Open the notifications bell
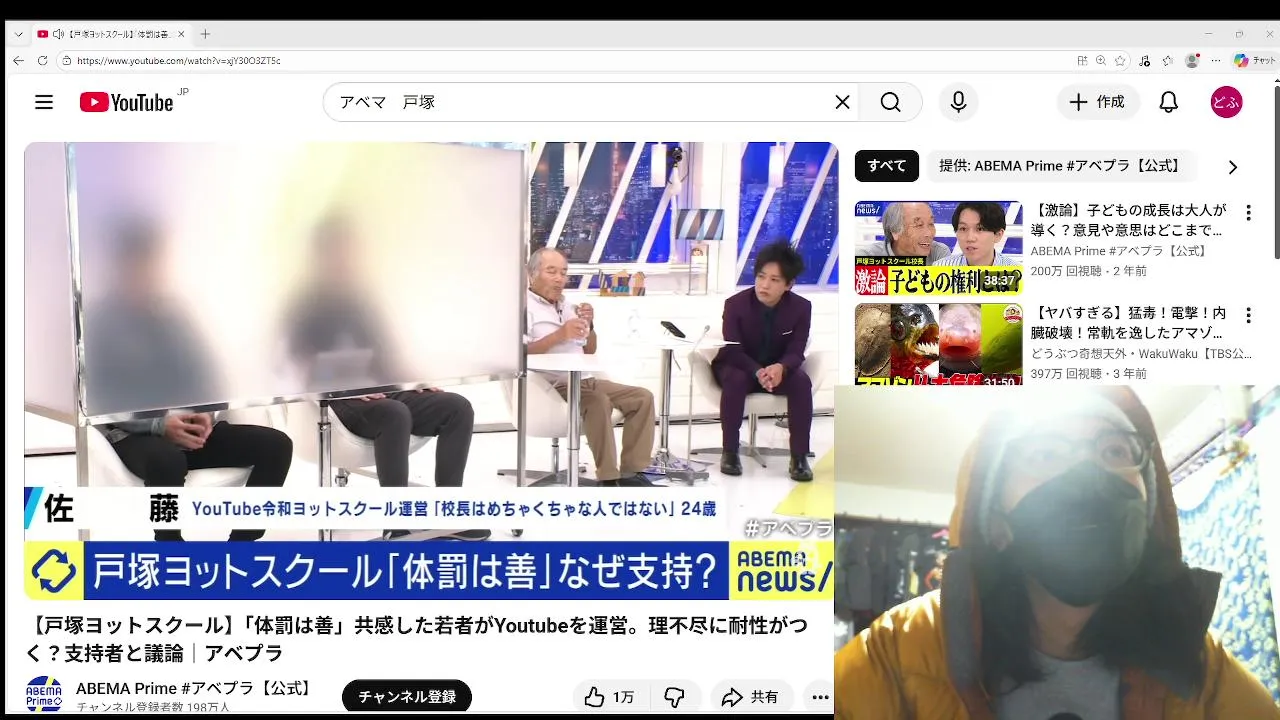 pos(1168,102)
